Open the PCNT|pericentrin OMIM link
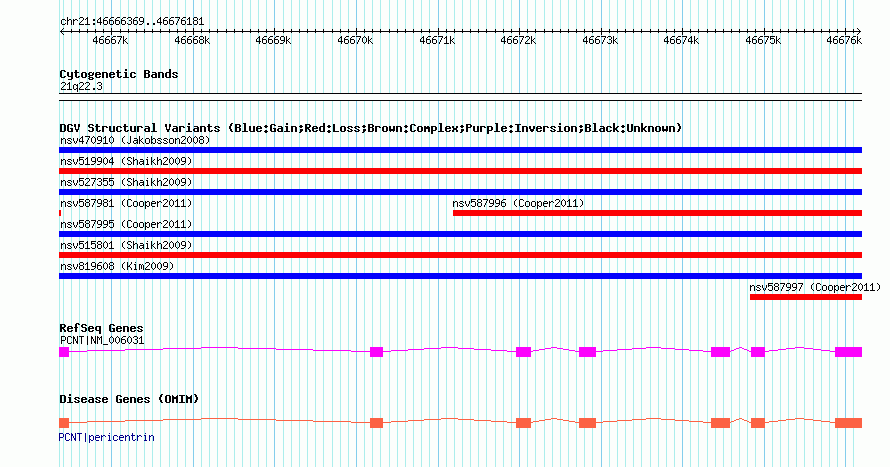890x467 pixels. pos(107,437)
